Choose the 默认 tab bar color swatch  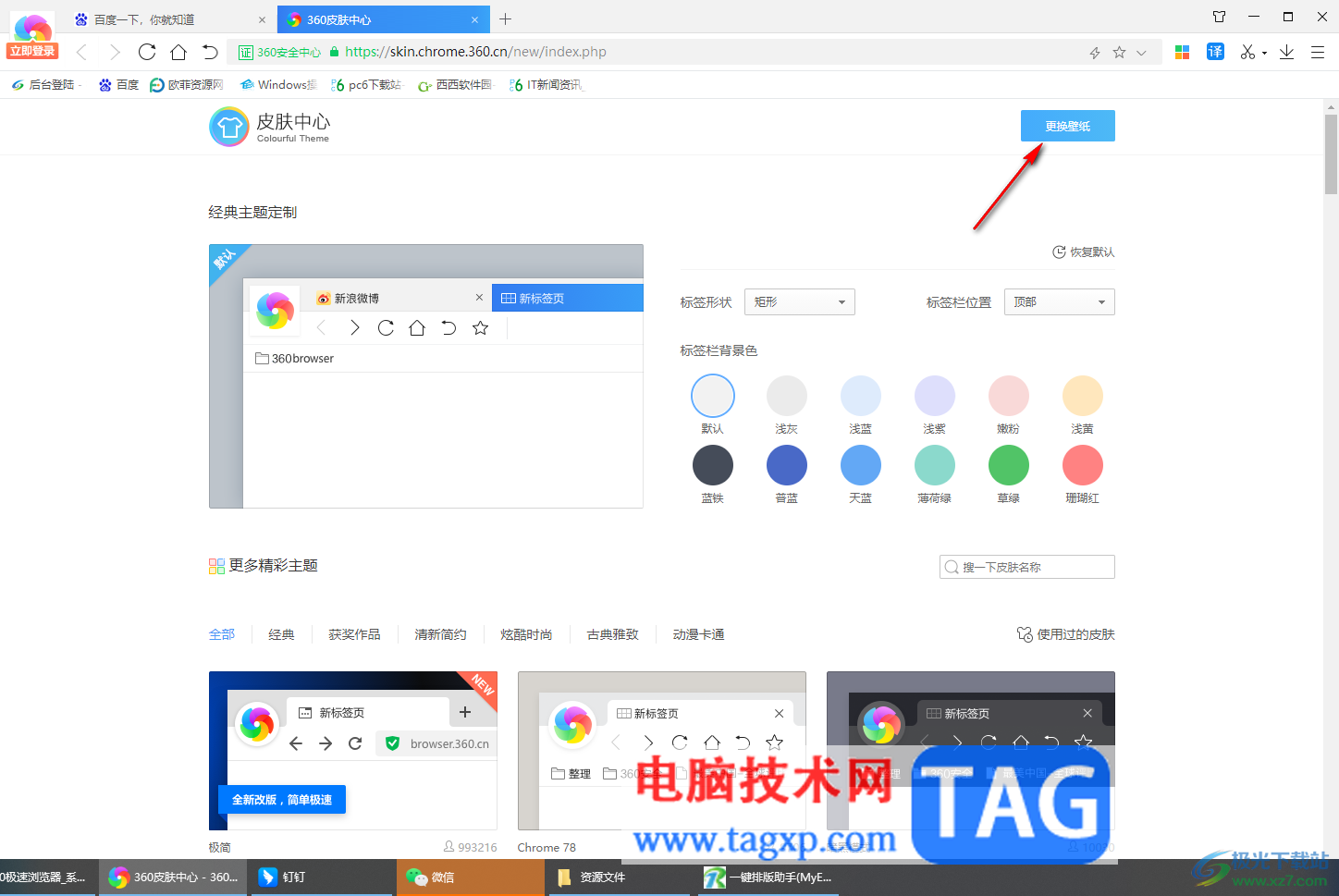click(x=713, y=396)
